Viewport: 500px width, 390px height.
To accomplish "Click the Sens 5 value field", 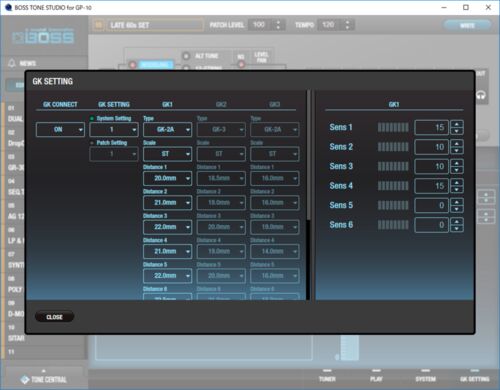I will (x=431, y=205).
